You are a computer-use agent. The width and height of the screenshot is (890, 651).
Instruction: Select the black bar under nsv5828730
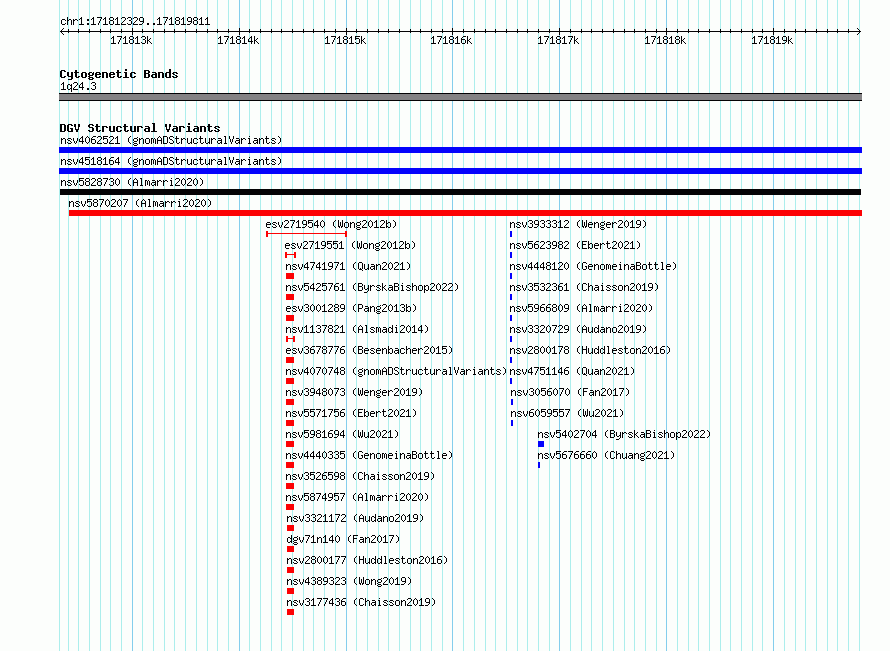460,192
